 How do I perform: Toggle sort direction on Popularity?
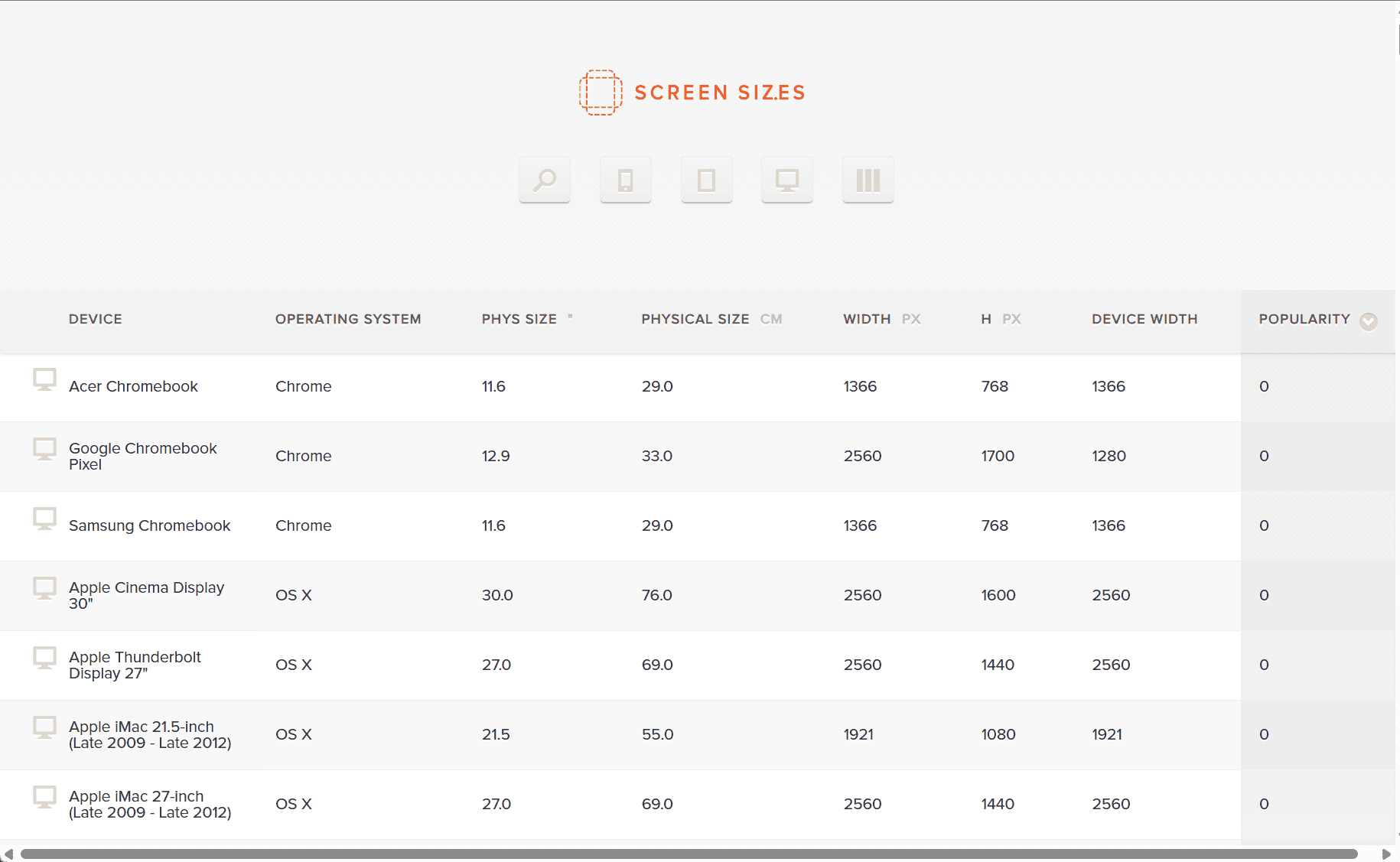[x=1305, y=319]
